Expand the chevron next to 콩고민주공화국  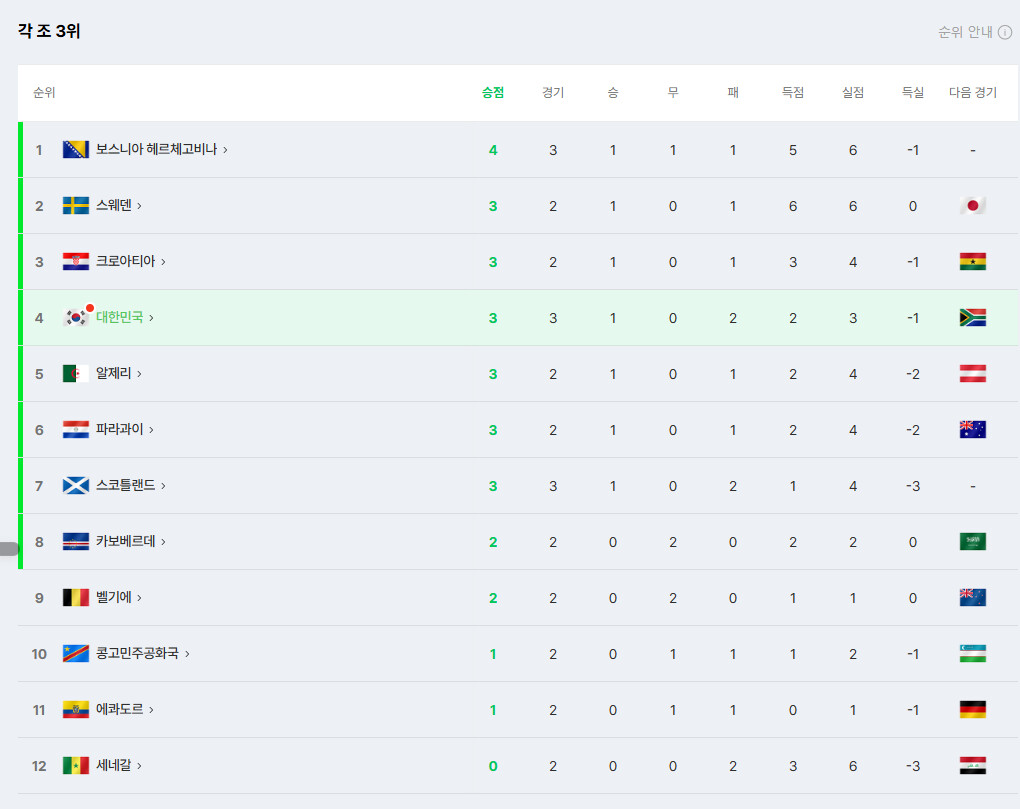point(187,654)
